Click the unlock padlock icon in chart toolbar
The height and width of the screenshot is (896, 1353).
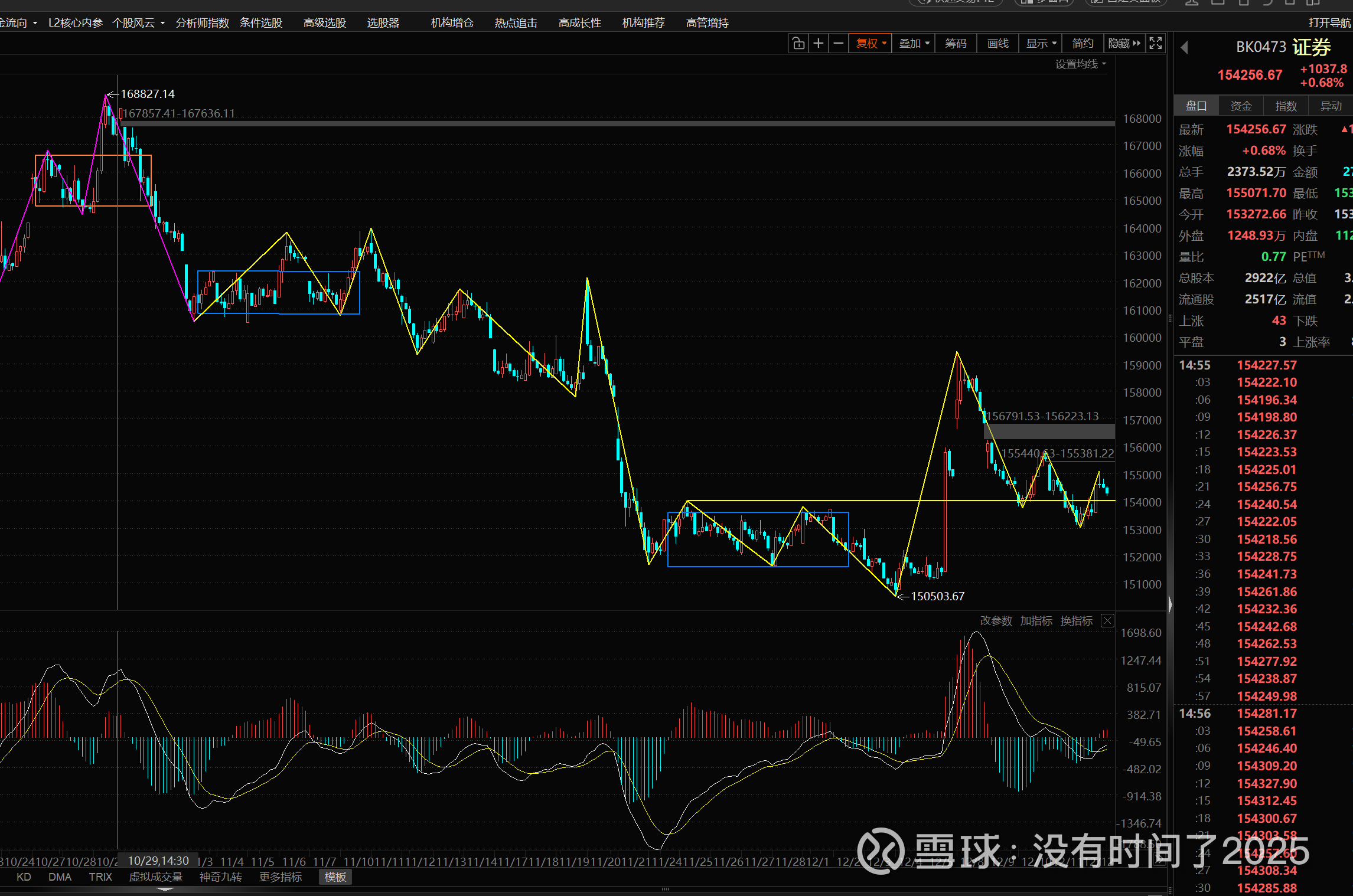coord(798,43)
